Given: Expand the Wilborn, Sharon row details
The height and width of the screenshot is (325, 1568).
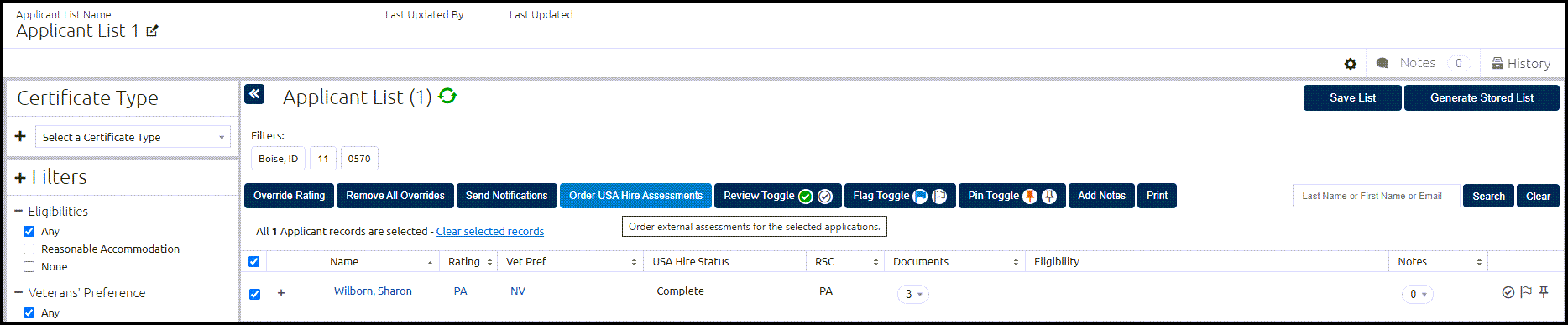Looking at the screenshot, I should point(281,293).
